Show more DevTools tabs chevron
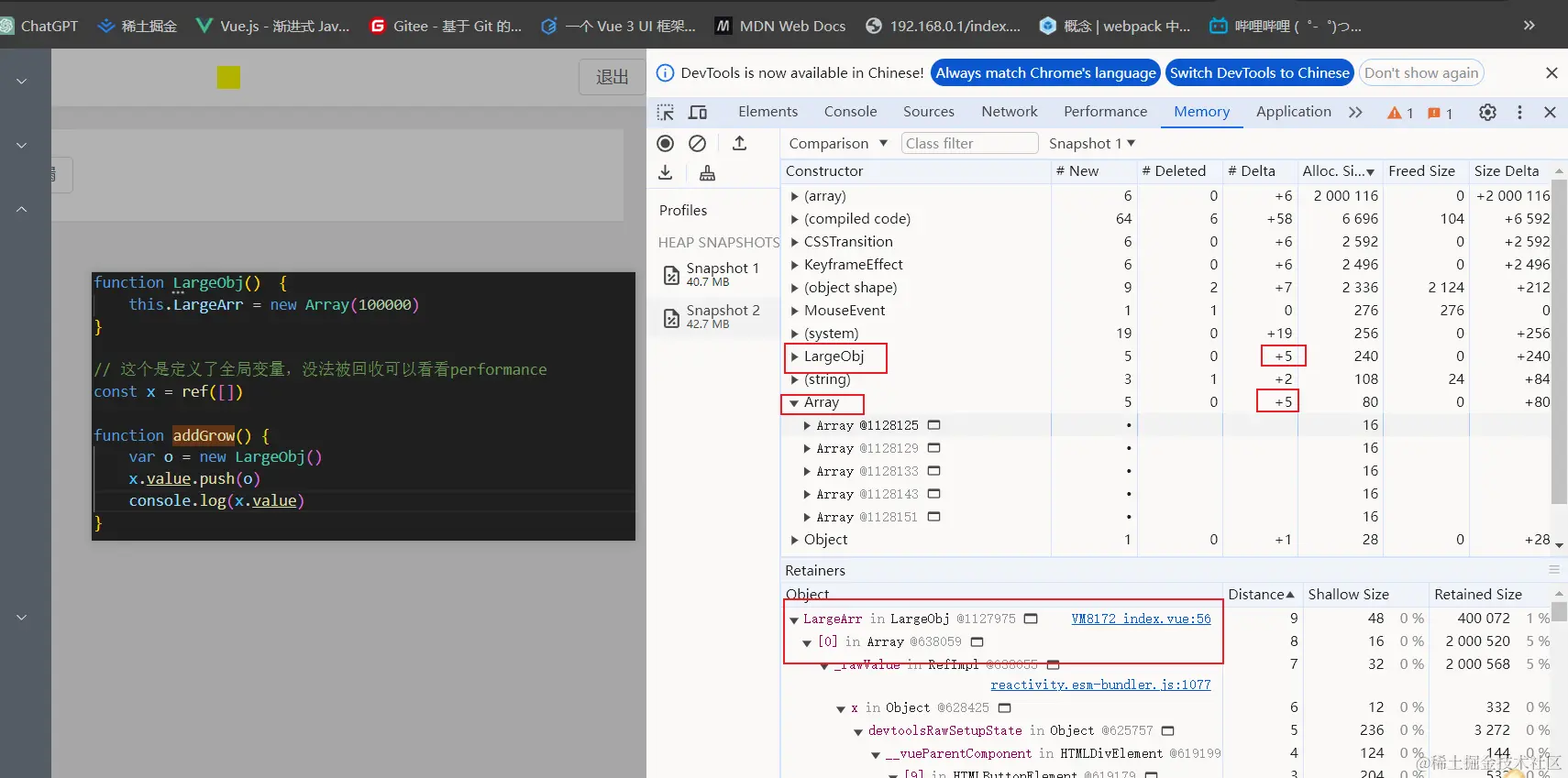 pos(1355,112)
